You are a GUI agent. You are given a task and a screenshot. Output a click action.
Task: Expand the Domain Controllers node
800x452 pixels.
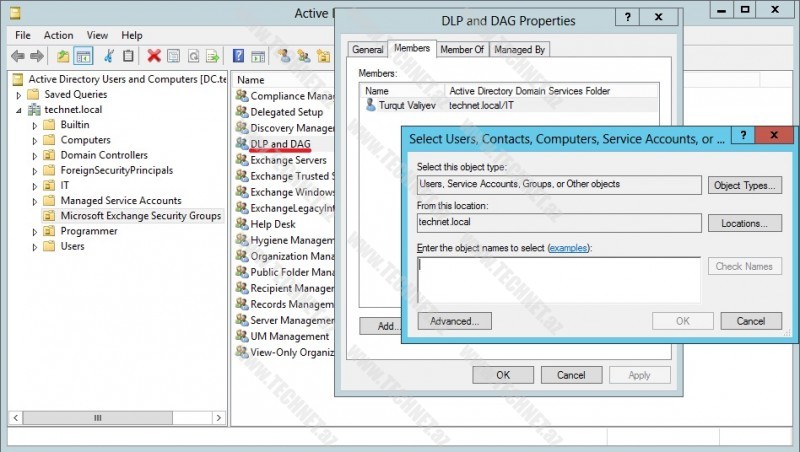(x=34, y=155)
